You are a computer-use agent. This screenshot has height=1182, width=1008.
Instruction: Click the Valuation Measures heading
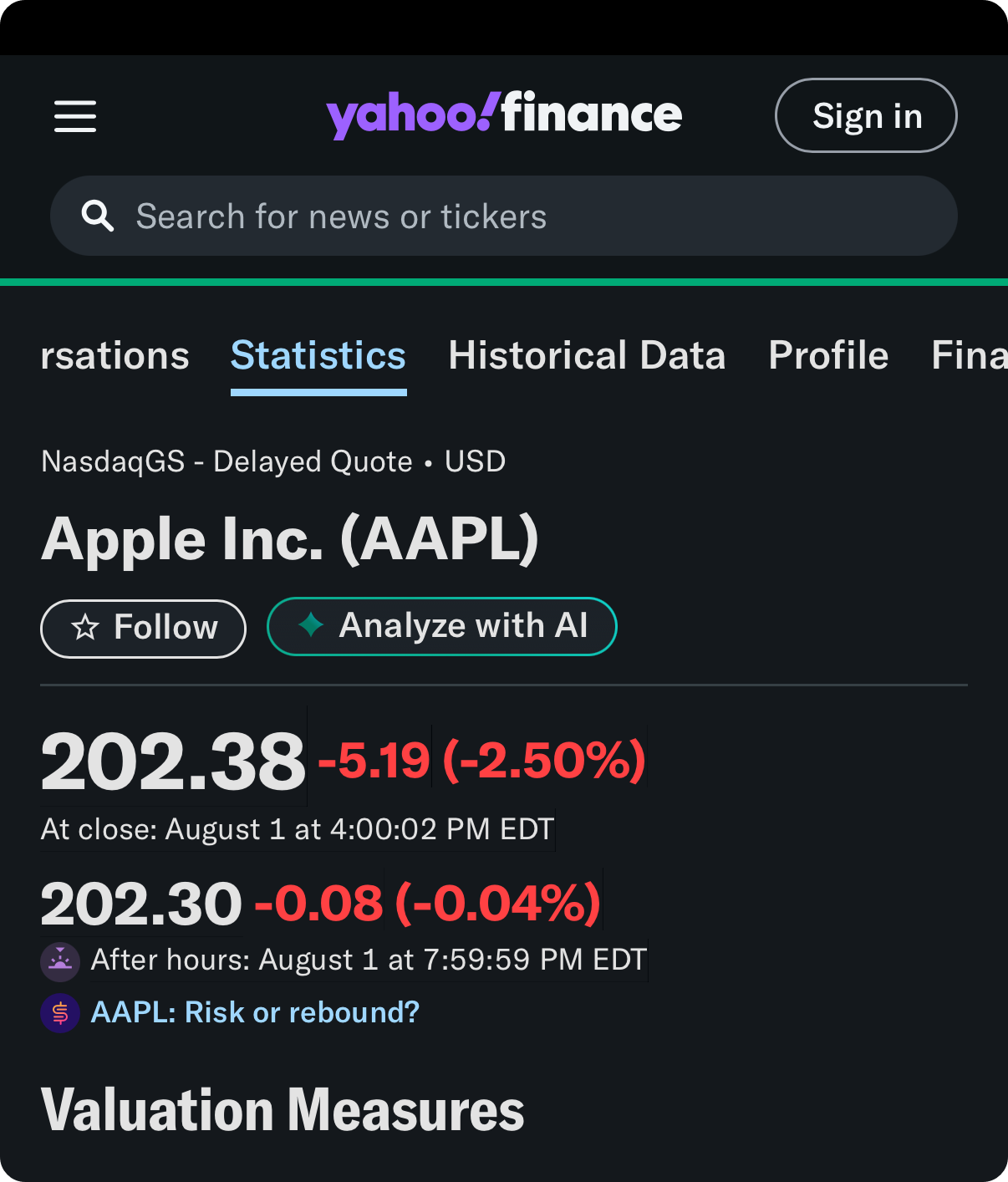tap(283, 1110)
